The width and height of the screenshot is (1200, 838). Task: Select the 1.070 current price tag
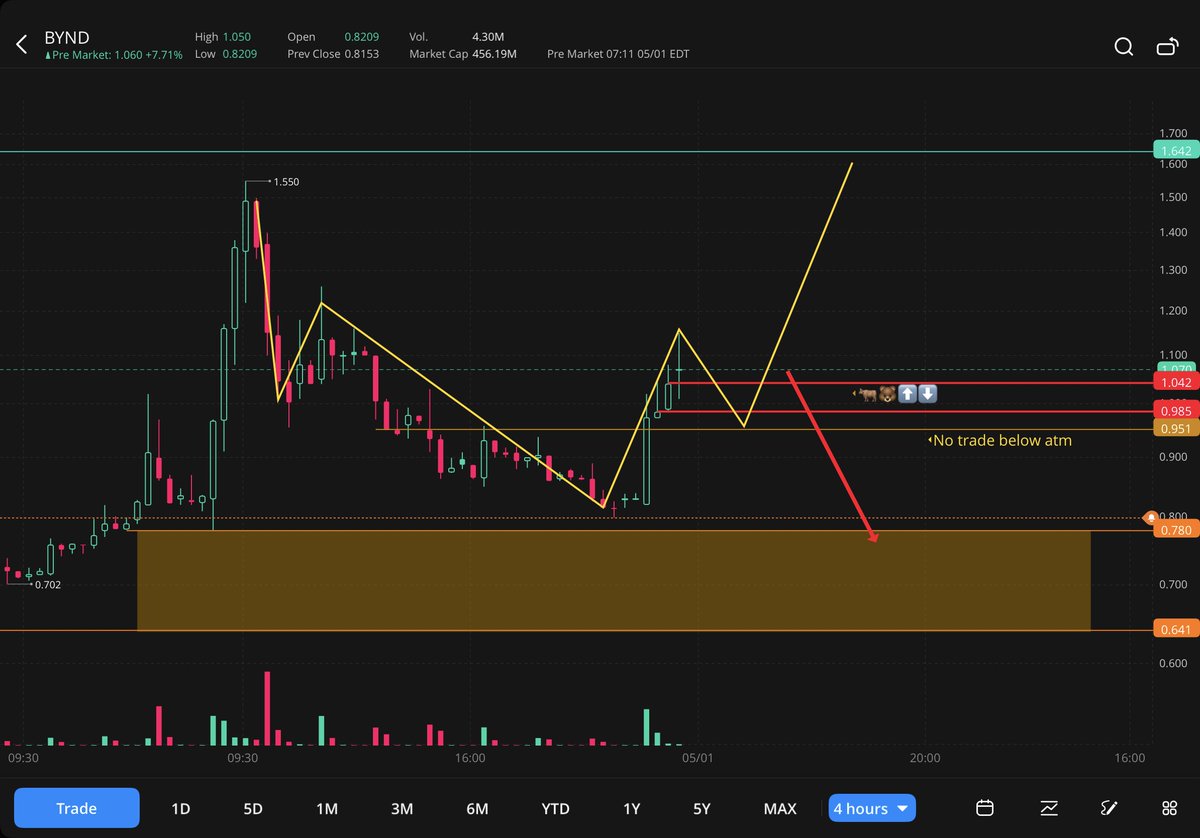1175,368
